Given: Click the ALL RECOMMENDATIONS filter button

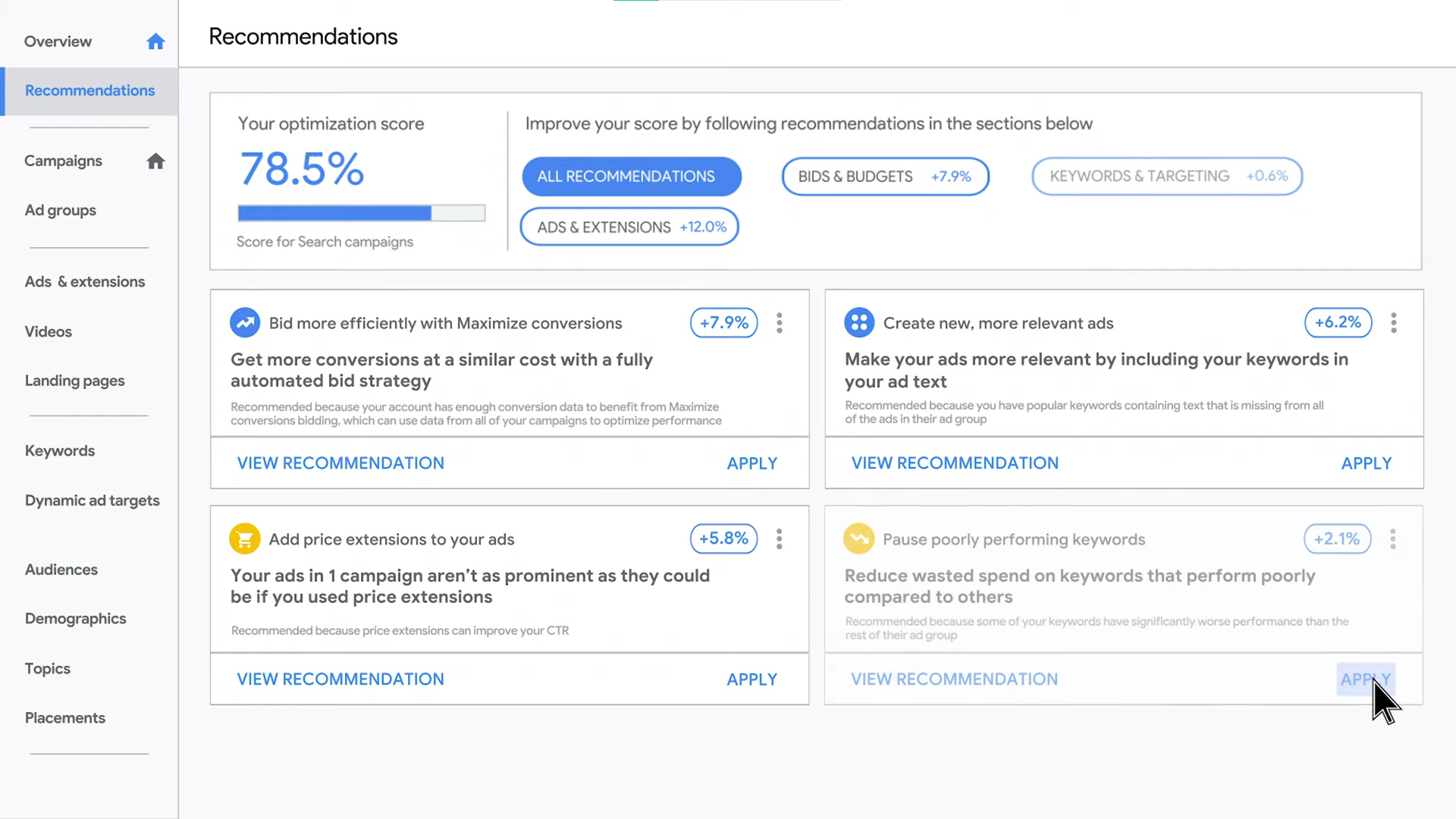Looking at the screenshot, I should [x=630, y=176].
